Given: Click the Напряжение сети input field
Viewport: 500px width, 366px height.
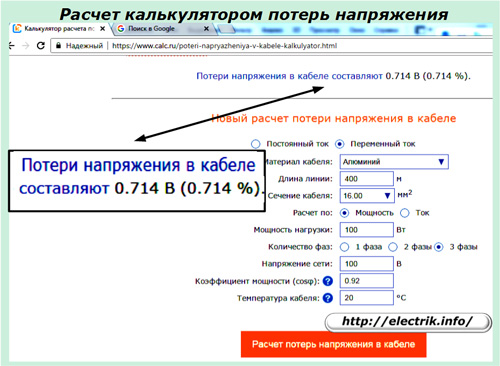Looking at the screenshot, I should tap(367, 264).
